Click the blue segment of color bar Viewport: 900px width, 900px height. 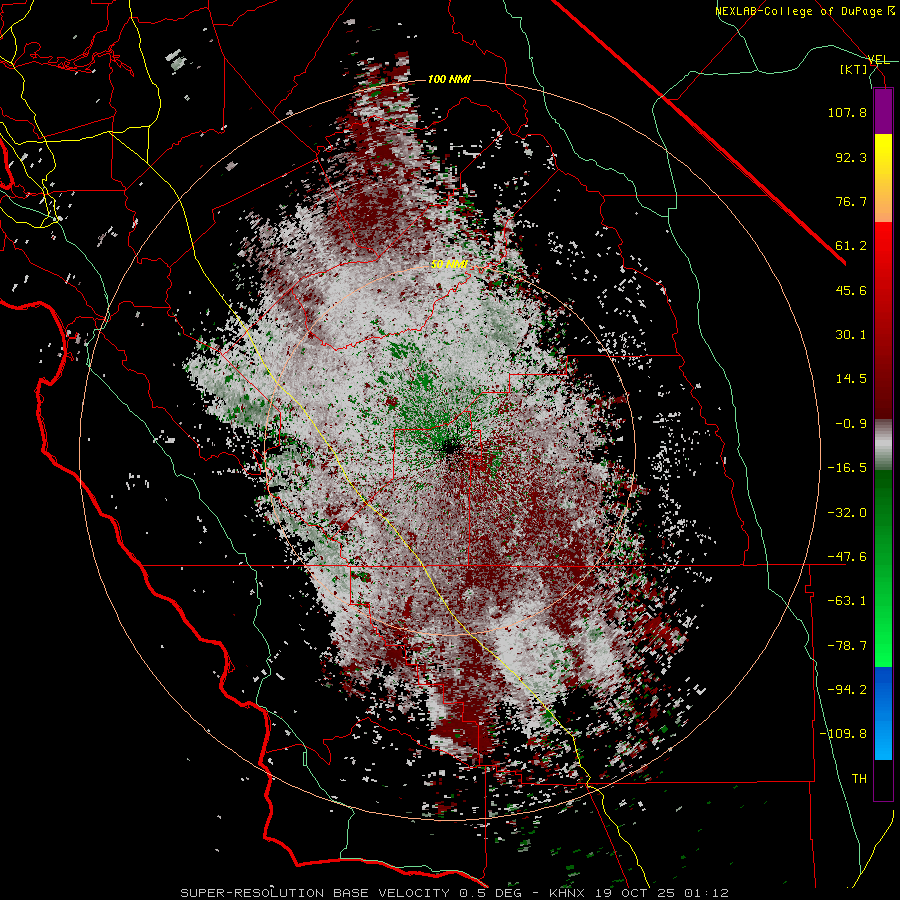[883, 713]
